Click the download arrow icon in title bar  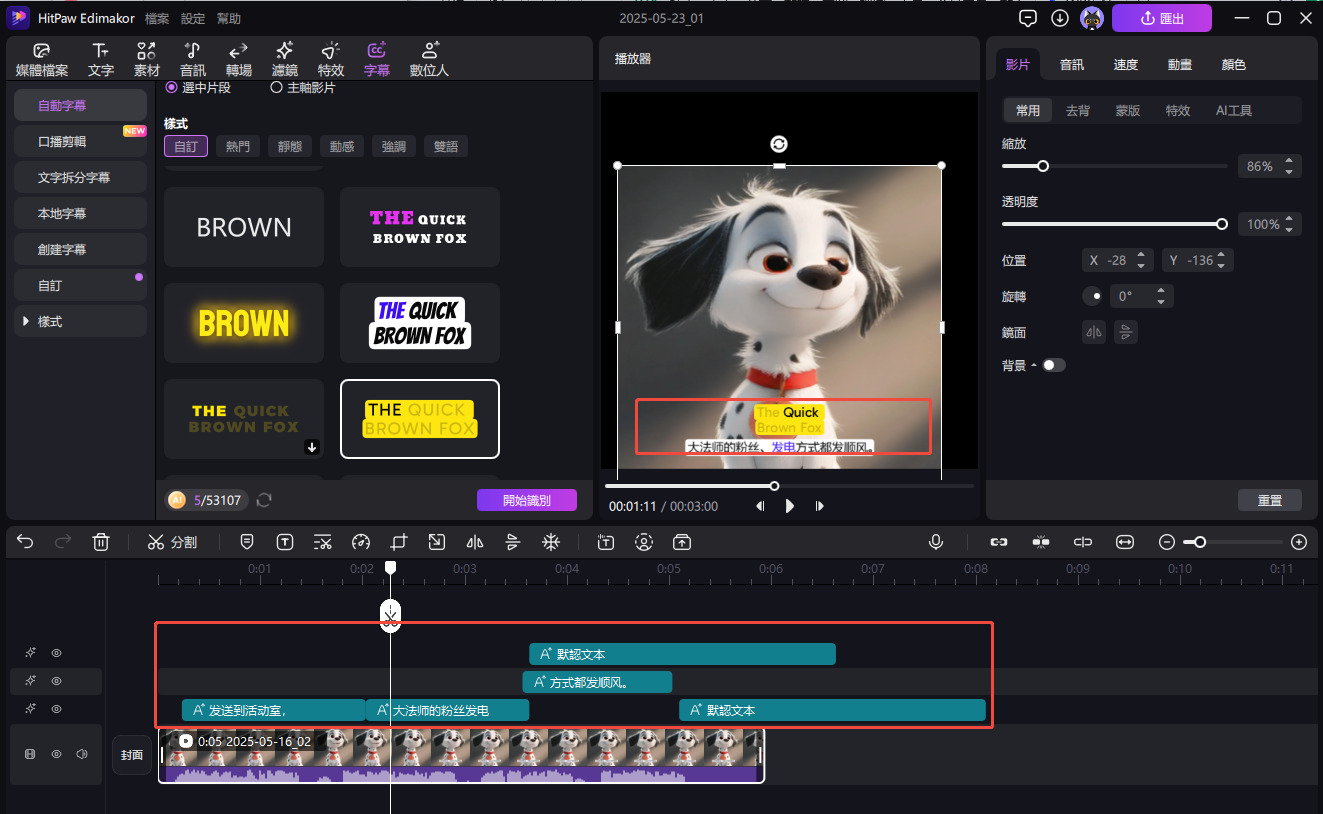click(1060, 18)
